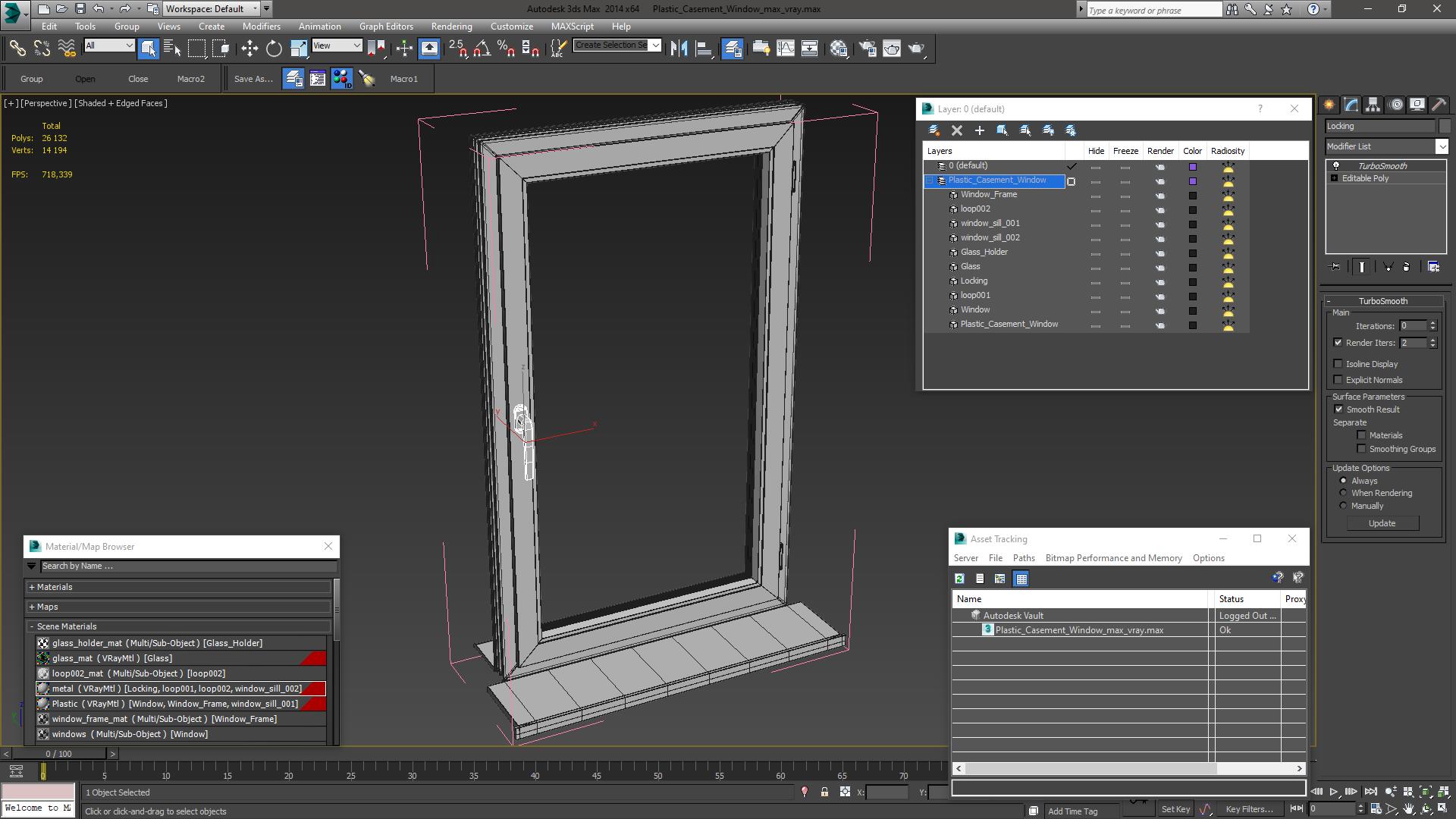Open the Hierarchy command panel tab

(x=1373, y=105)
